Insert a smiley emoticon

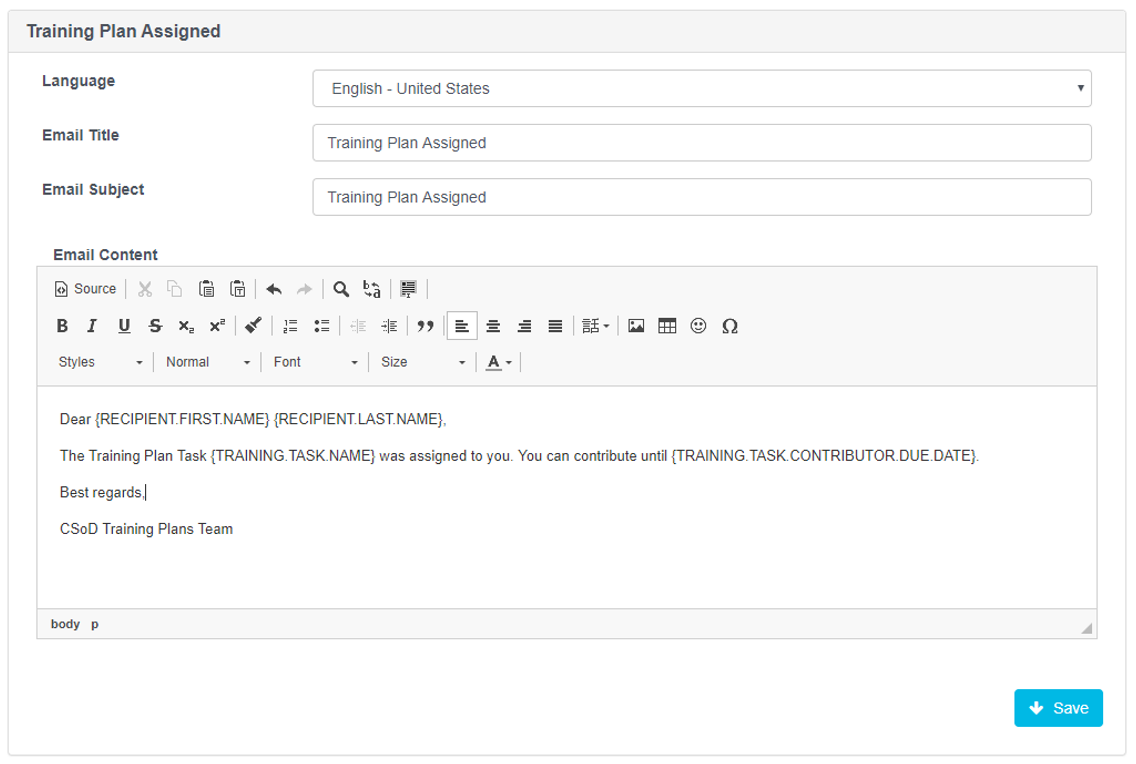pyautogui.click(x=698, y=326)
